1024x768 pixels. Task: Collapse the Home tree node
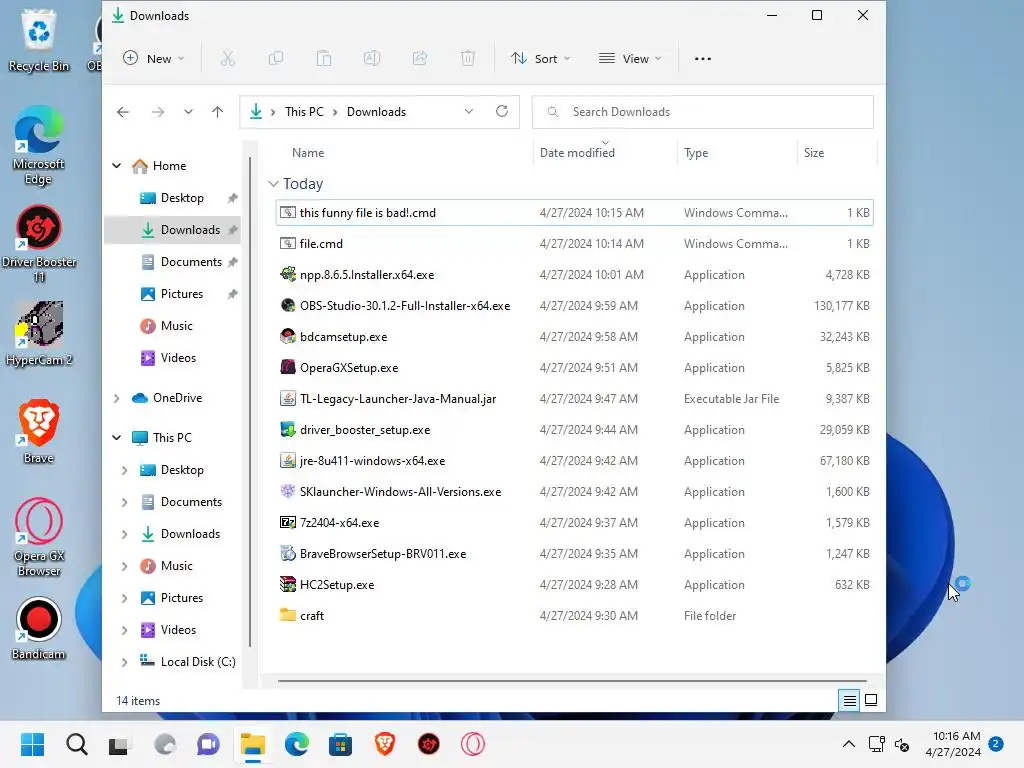pyautogui.click(x=117, y=166)
